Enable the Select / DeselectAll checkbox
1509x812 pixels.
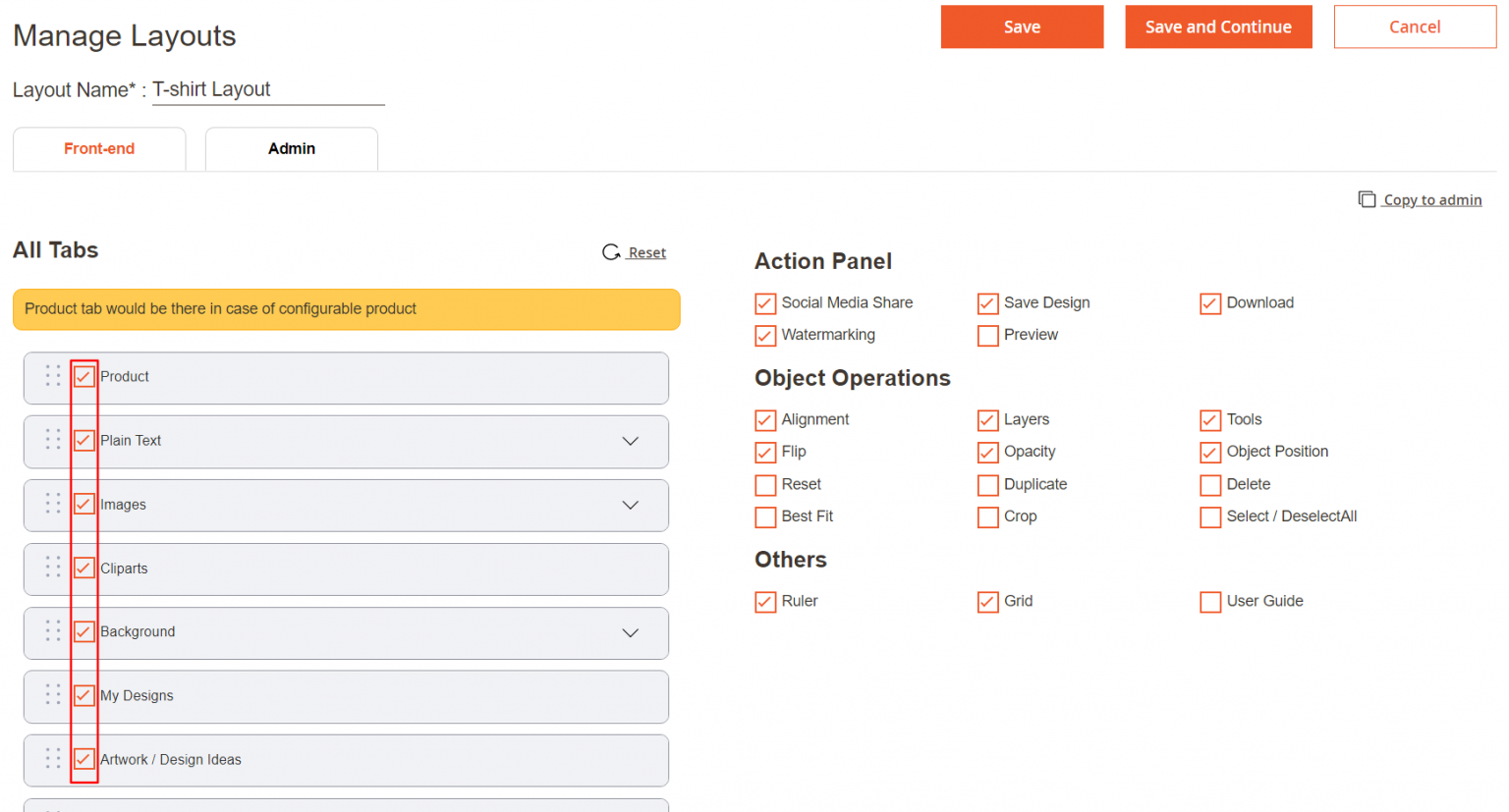pos(1210,517)
